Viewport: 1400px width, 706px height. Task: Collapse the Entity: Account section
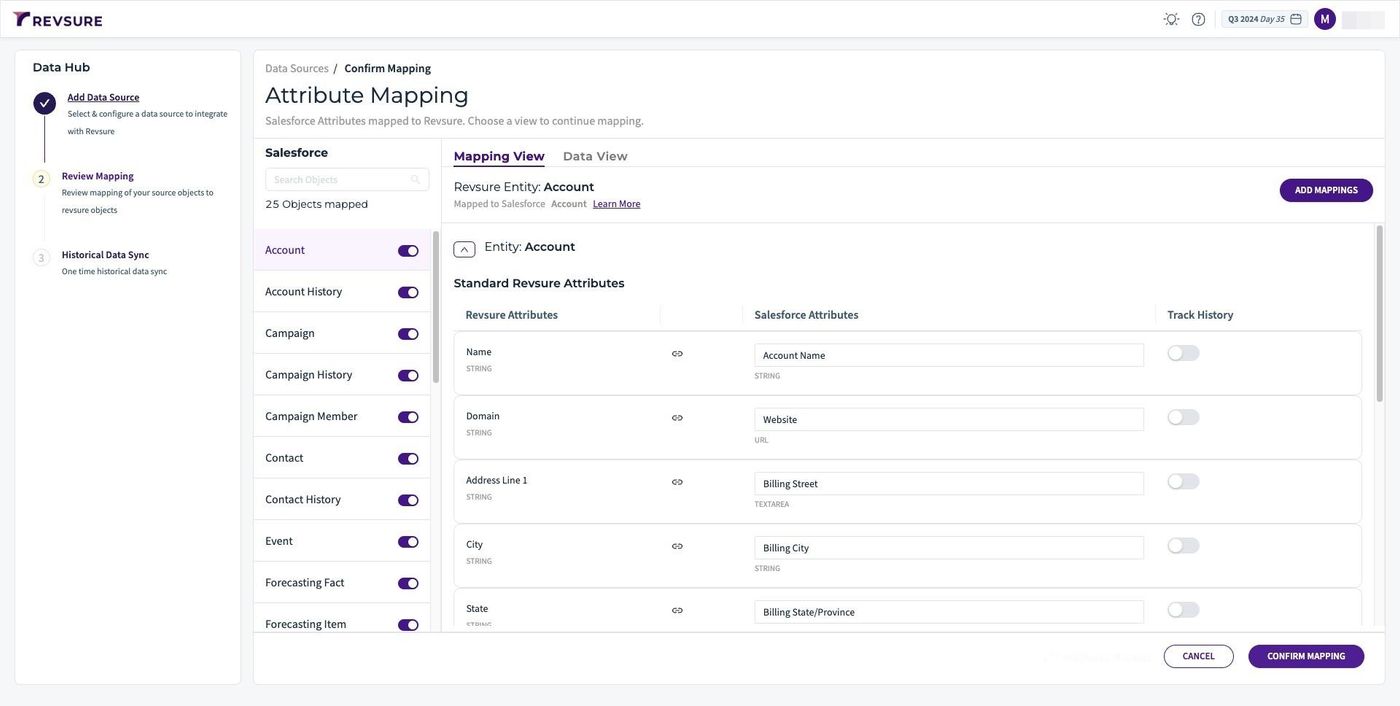point(464,249)
